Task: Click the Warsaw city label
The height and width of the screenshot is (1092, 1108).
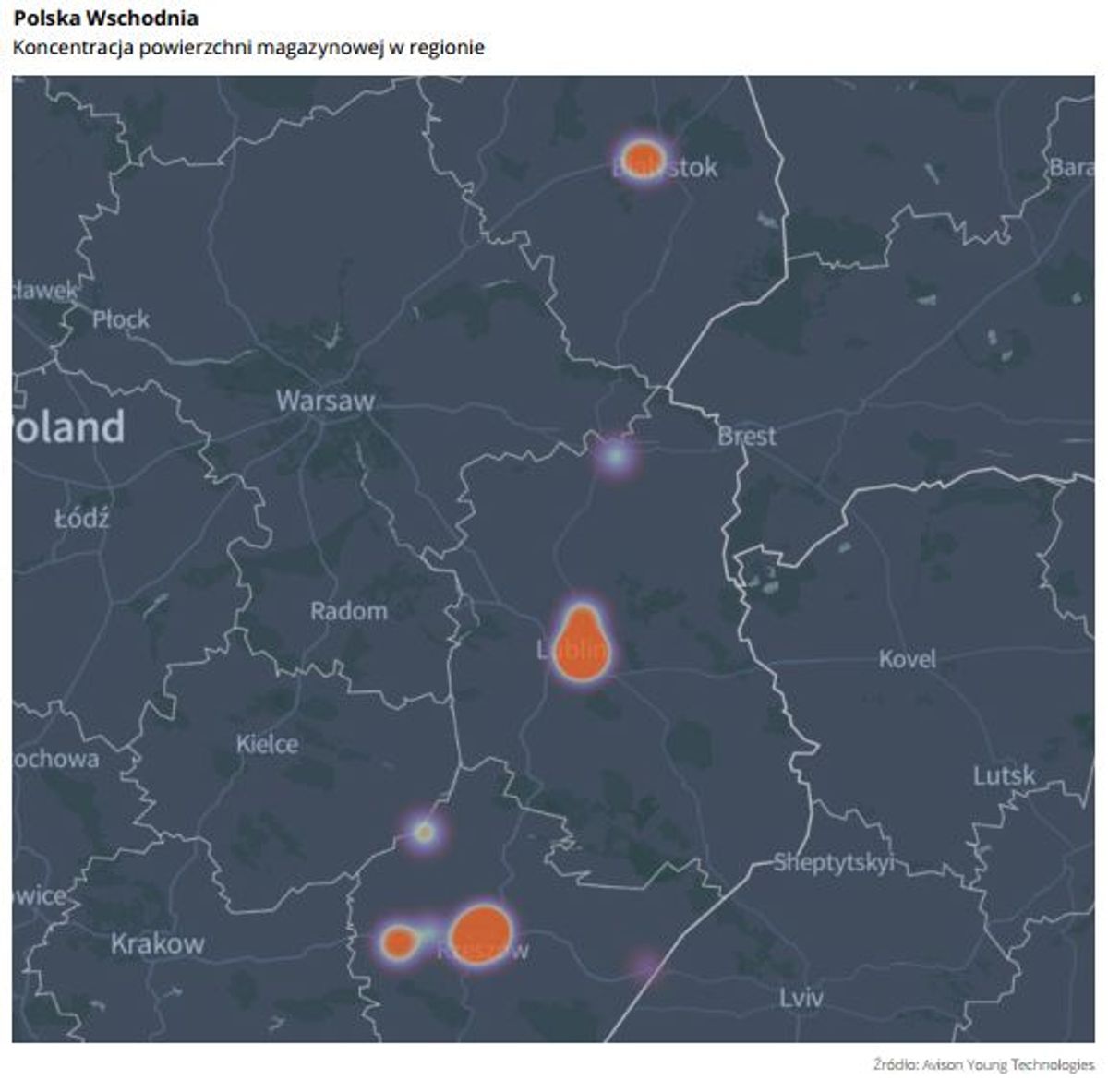Action: click(x=325, y=401)
